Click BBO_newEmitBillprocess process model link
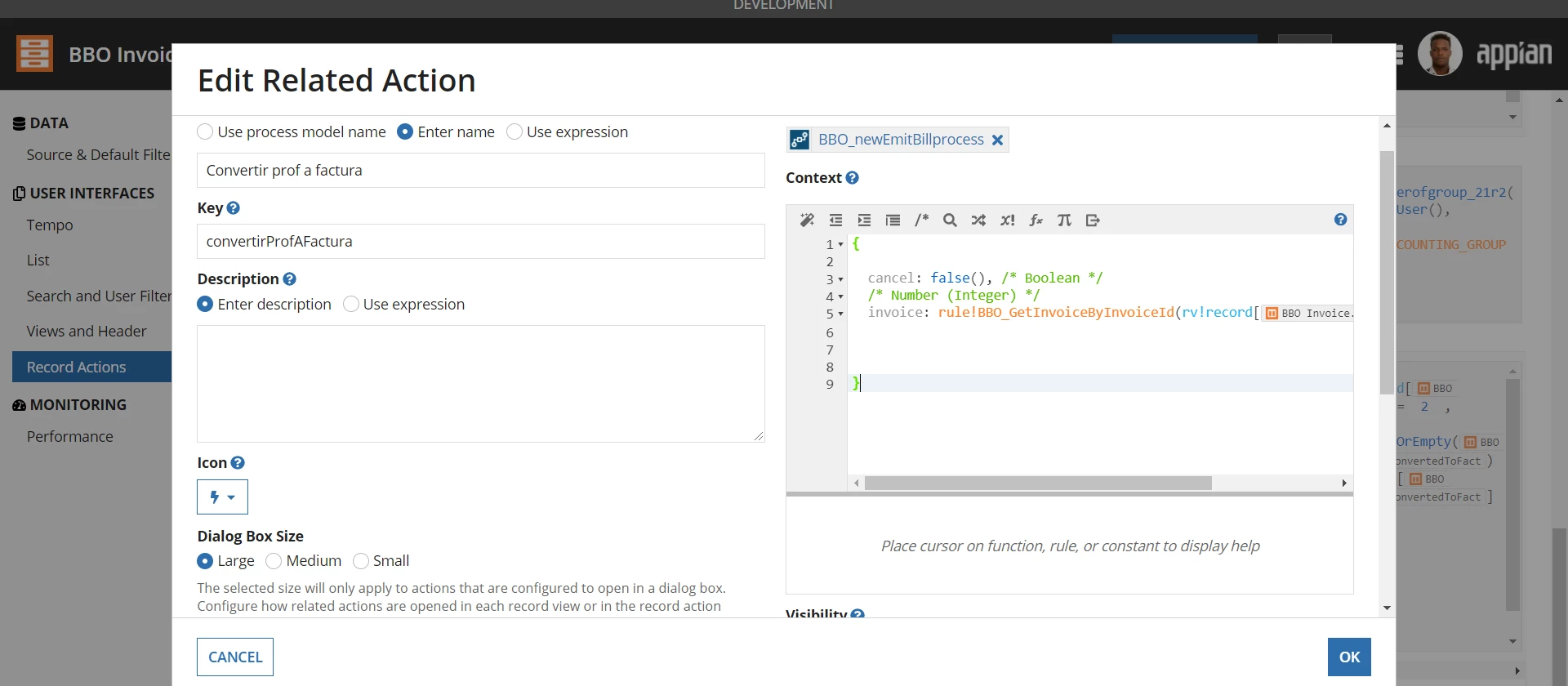Screen dimensions: 1568x686 (901, 140)
